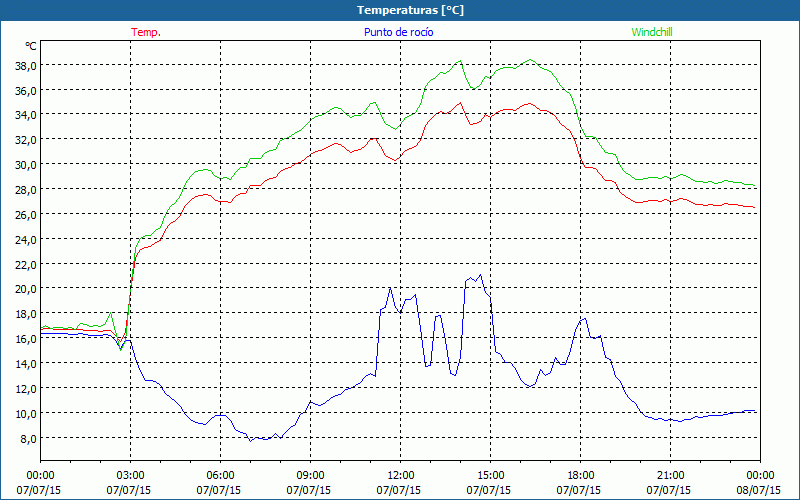Click the 36,0 y-axis value

click(x=25, y=91)
